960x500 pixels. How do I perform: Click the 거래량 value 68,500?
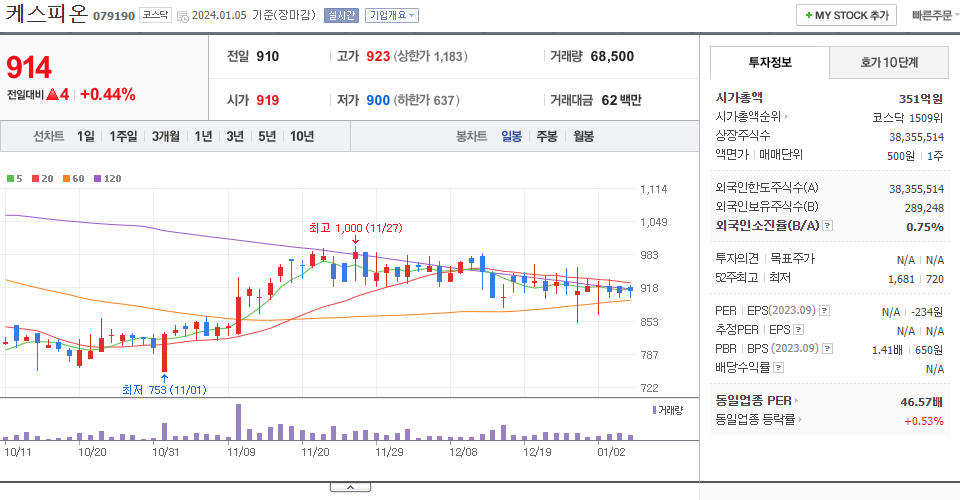click(612, 56)
